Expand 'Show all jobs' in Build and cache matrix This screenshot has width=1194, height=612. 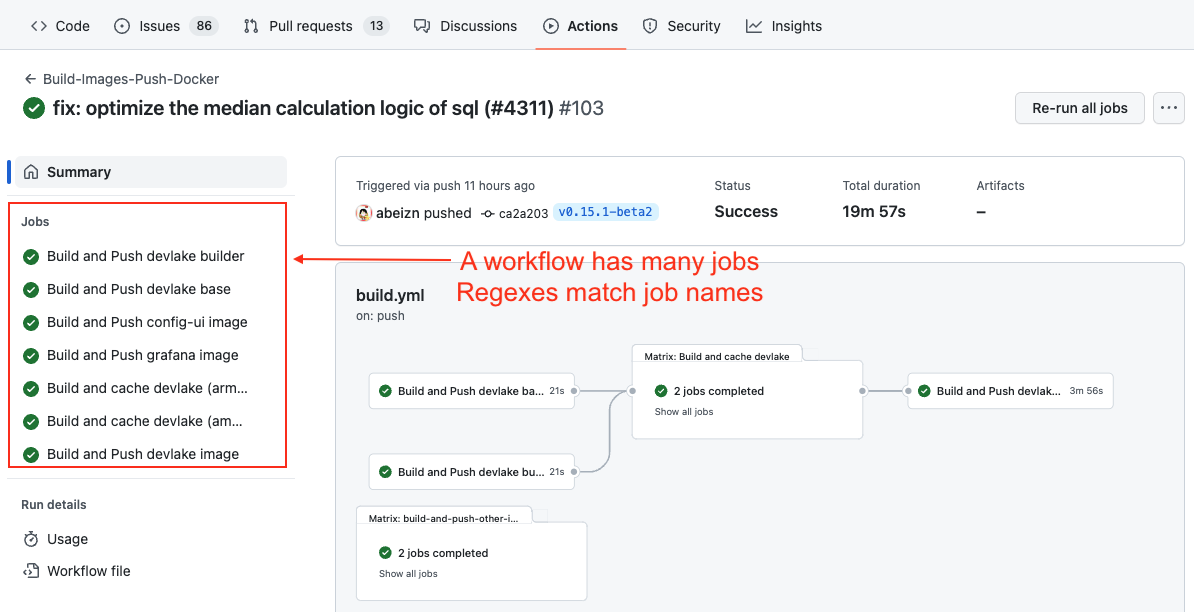click(x=684, y=412)
